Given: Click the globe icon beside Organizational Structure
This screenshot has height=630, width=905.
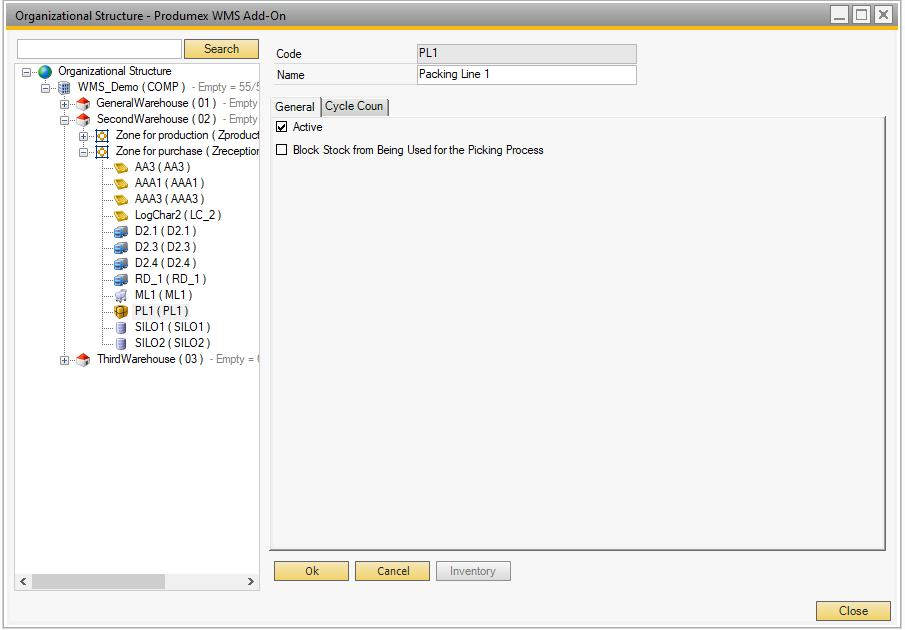Looking at the screenshot, I should pos(45,72).
